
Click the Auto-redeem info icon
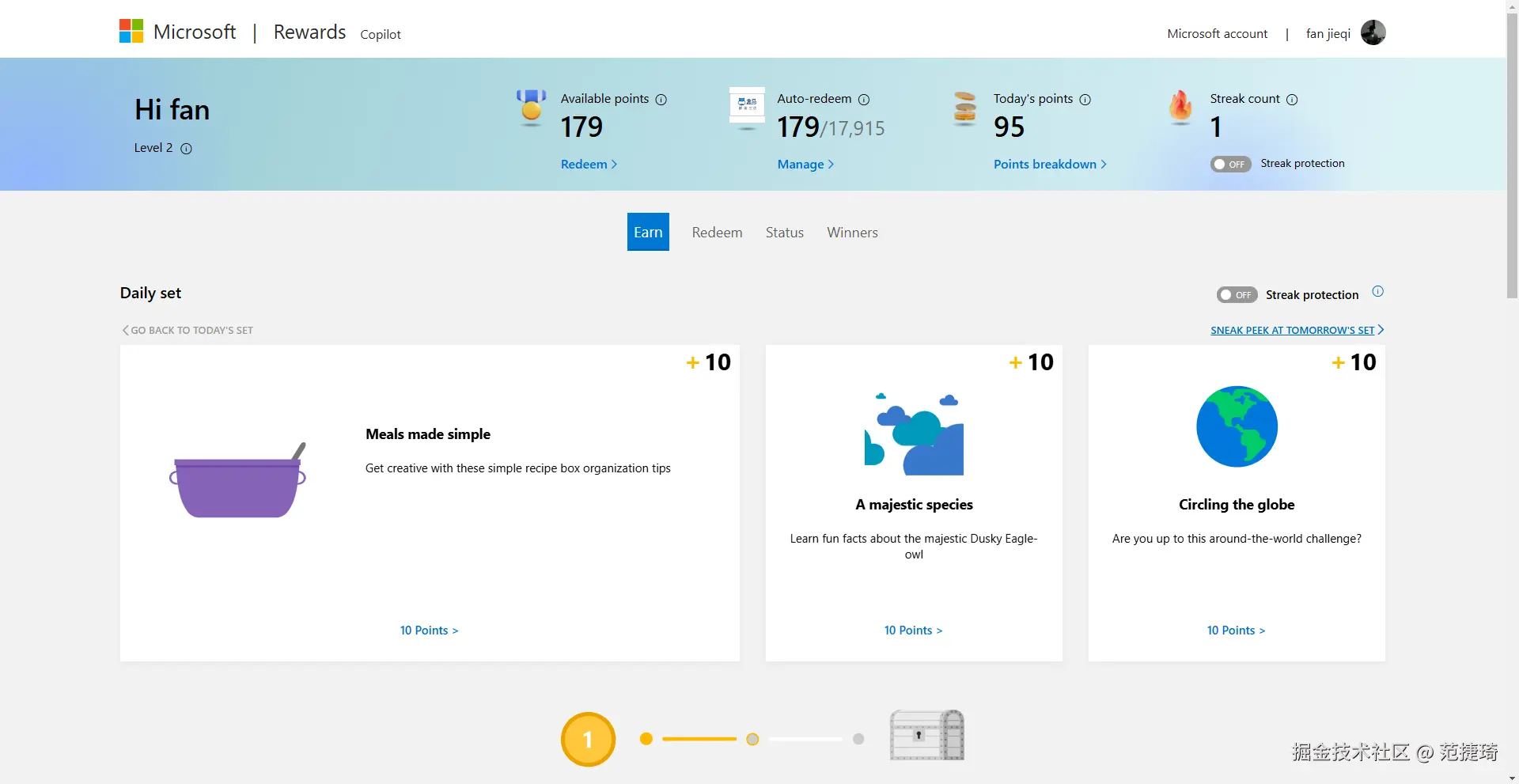864,100
